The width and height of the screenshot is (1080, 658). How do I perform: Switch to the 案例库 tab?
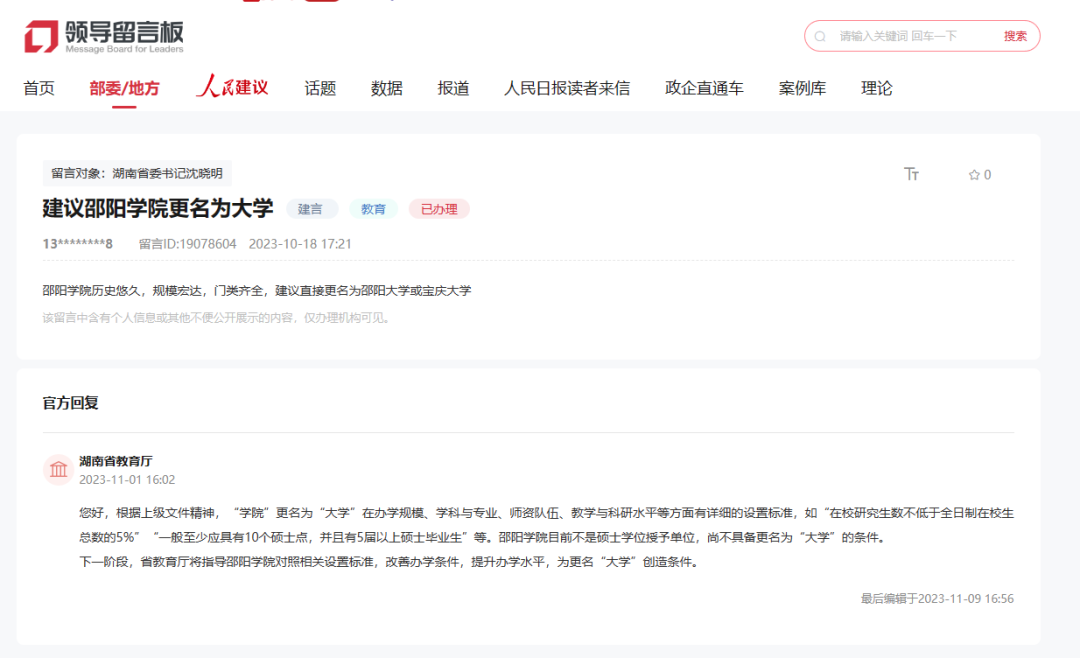tap(801, 88)
